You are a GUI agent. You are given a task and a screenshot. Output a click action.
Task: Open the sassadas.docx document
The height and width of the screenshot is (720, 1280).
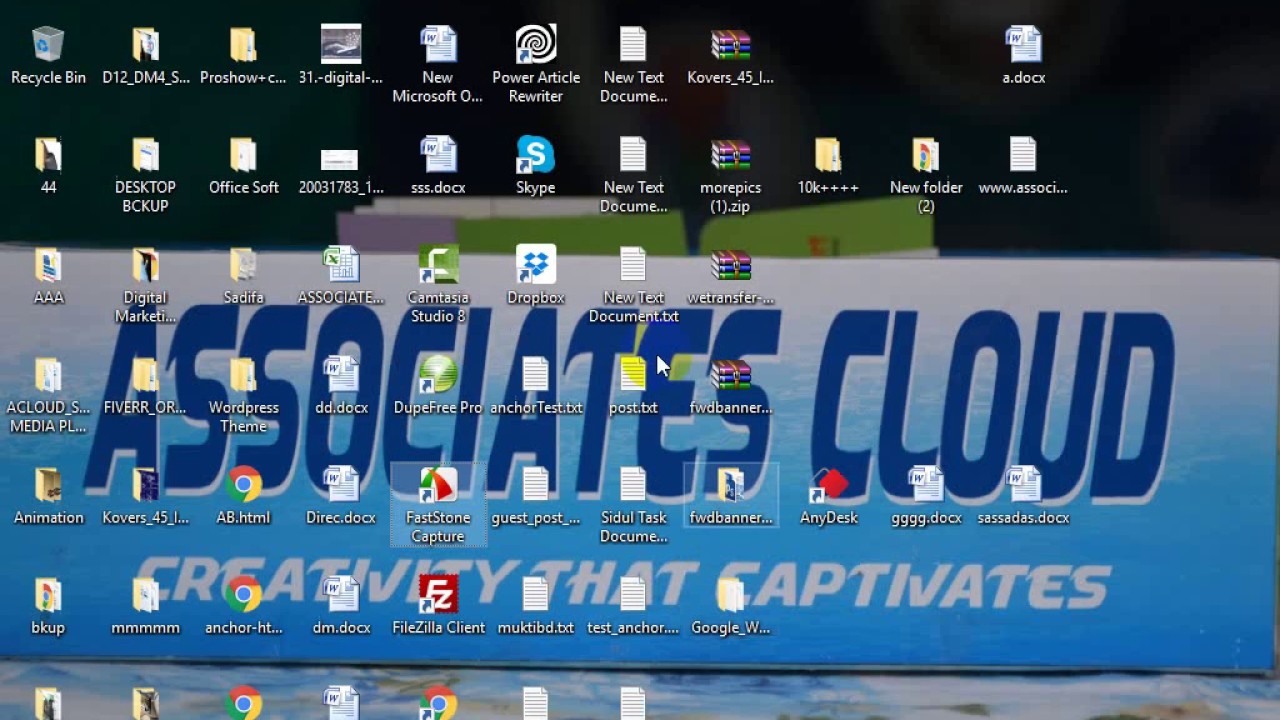[x=1024, y=496]
